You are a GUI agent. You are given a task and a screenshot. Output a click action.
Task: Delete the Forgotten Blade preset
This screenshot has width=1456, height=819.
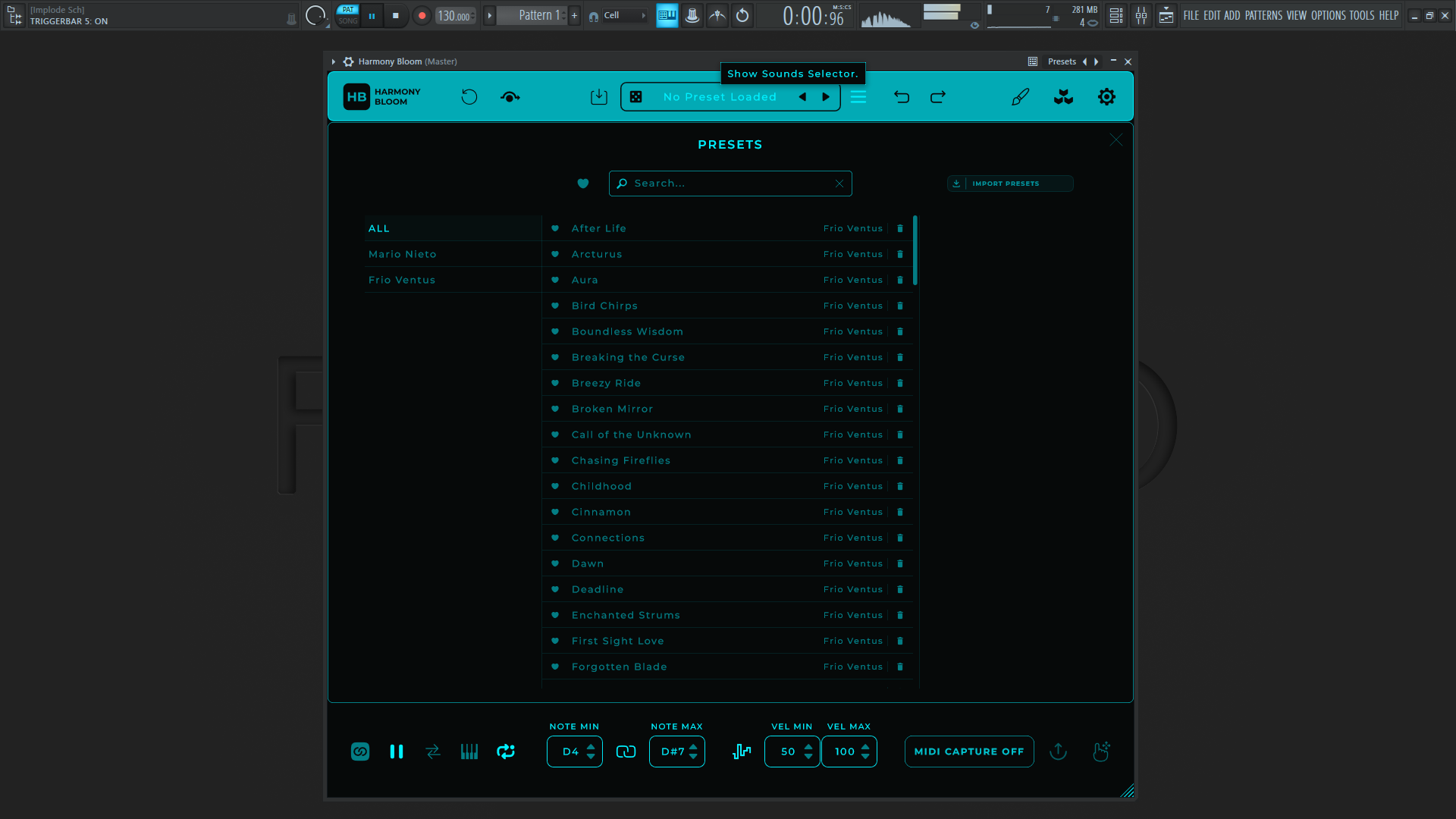[x=900, y=667]
